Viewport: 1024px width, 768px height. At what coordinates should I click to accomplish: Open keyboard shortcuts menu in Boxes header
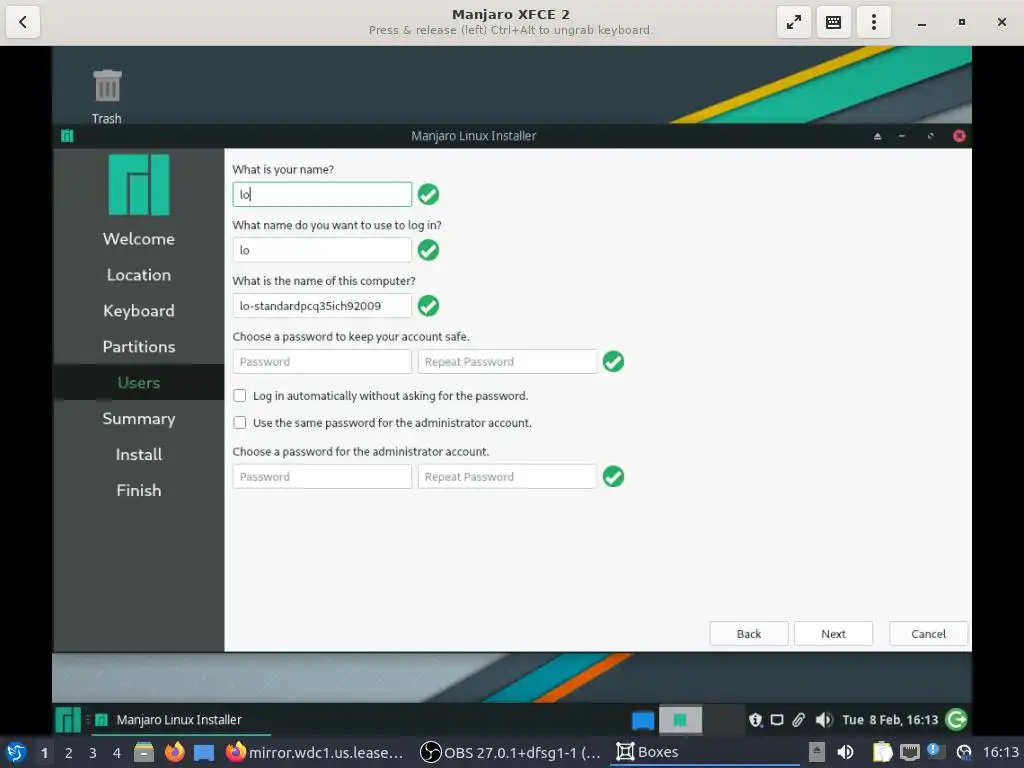pyautogui.click(x=833, y=22)
